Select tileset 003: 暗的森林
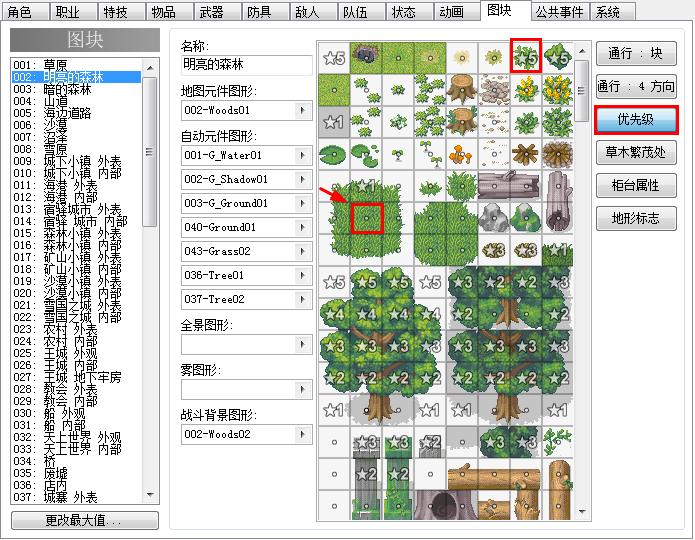695x540 pixels. (76, 89)
